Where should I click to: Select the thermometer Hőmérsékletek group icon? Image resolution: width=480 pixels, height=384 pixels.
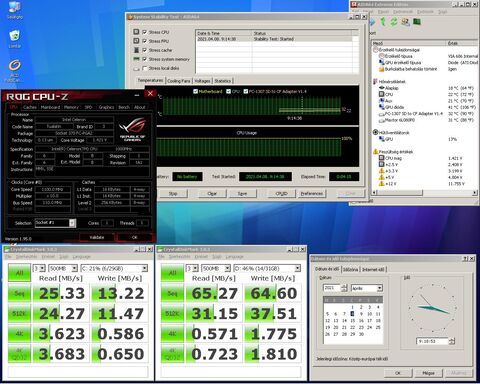click(x=375, y=81)
